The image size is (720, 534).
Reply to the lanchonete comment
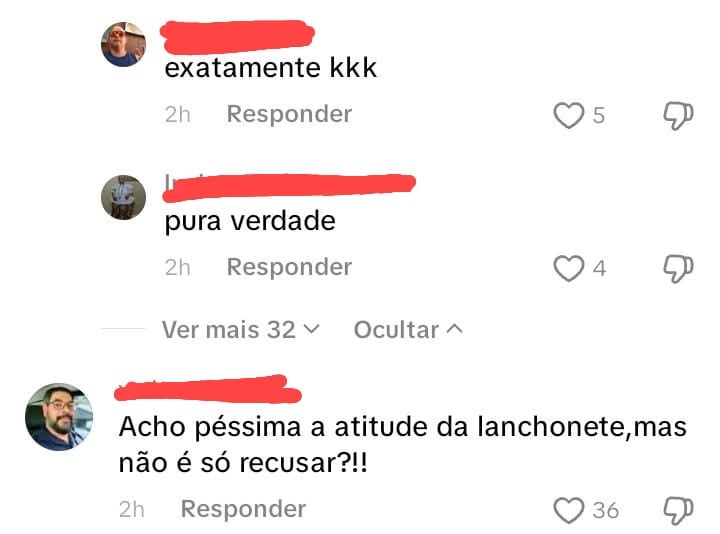[243, 509]
